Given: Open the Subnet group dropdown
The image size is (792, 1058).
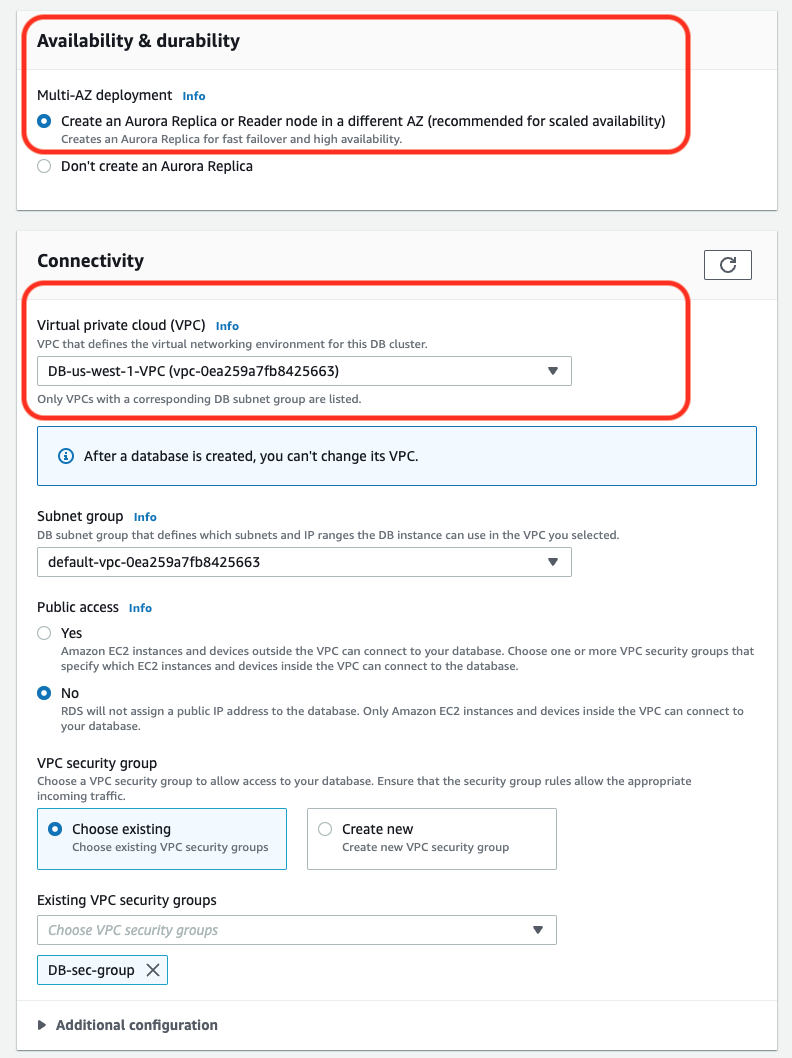Looking at the screenshot, I should click(x=304, y=562).
